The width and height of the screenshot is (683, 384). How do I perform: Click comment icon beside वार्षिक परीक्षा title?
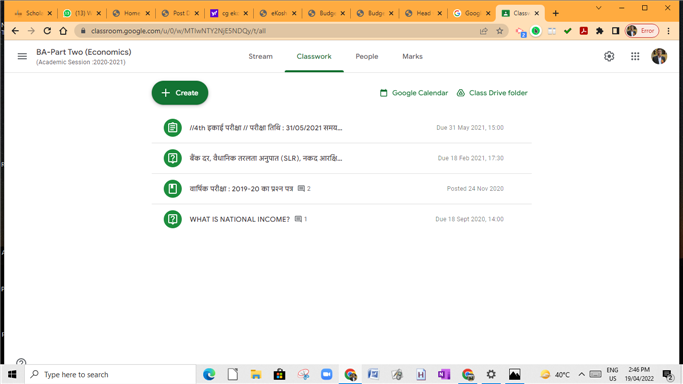pos(301,189)
